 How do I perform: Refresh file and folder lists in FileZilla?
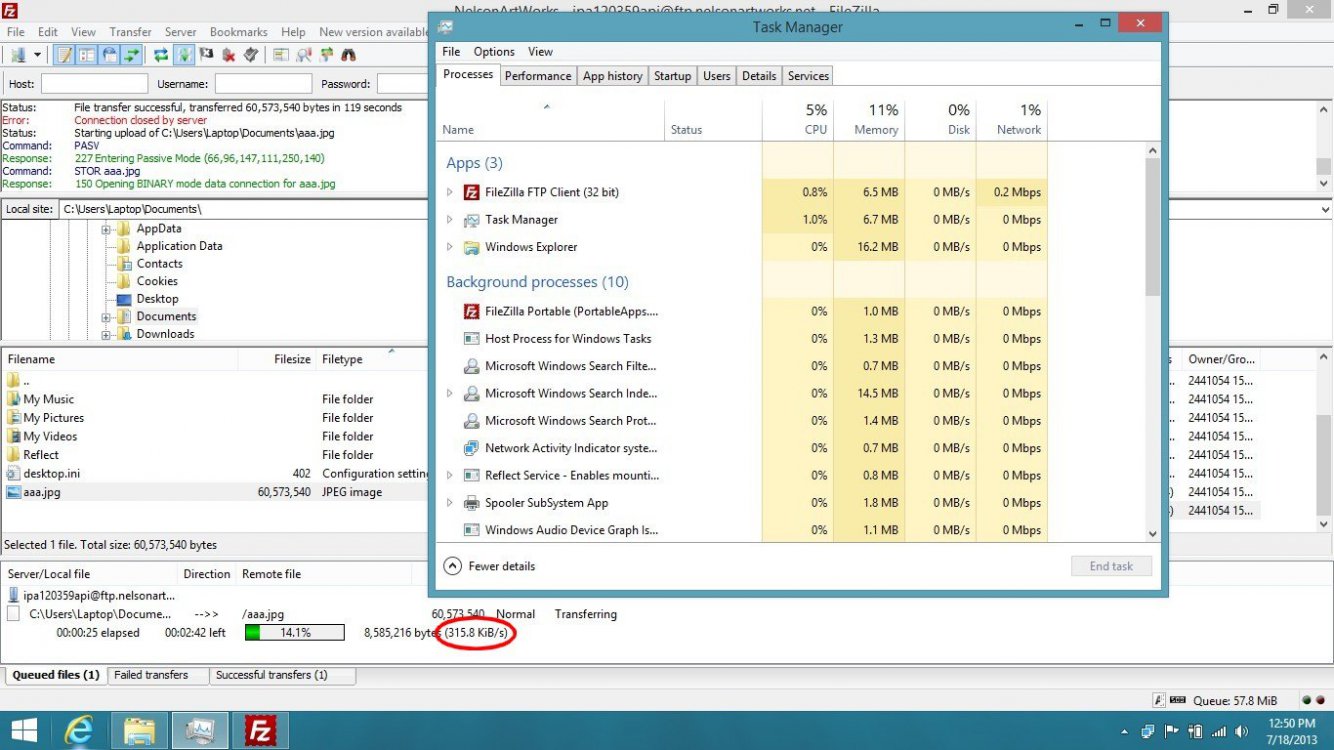(161, 55)
